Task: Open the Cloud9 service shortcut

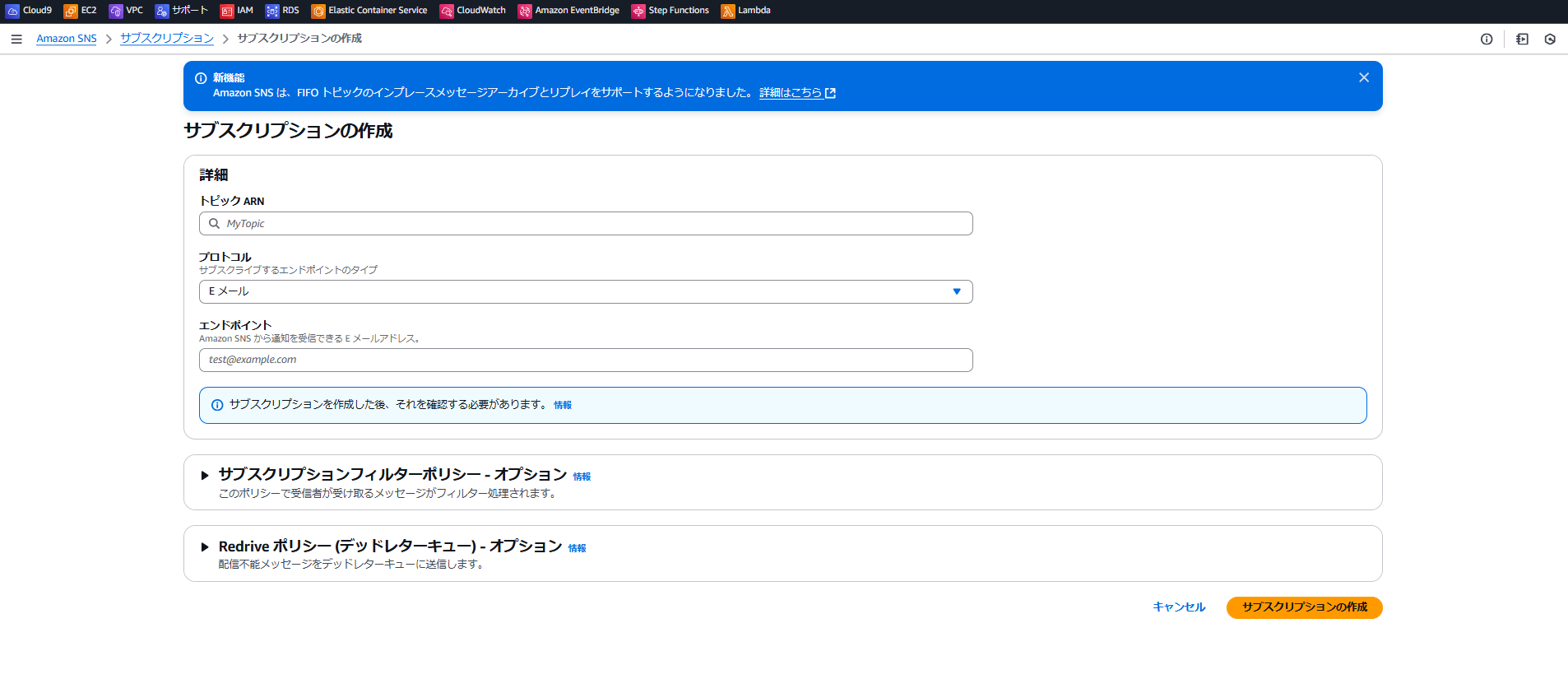Action: [x=29, y=11]
